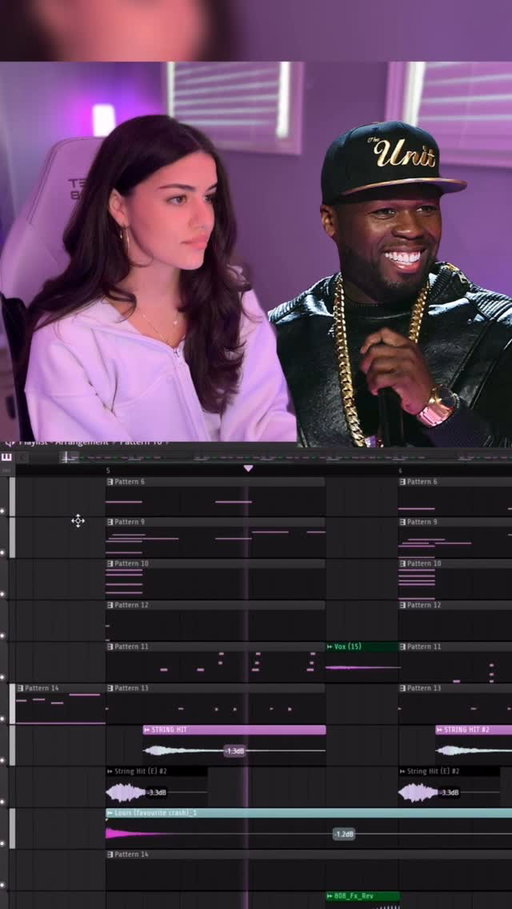The image size is (512, 909).
Task: Click the playlist tool icon at the top-left corner
Action: [x=6, y=457]
